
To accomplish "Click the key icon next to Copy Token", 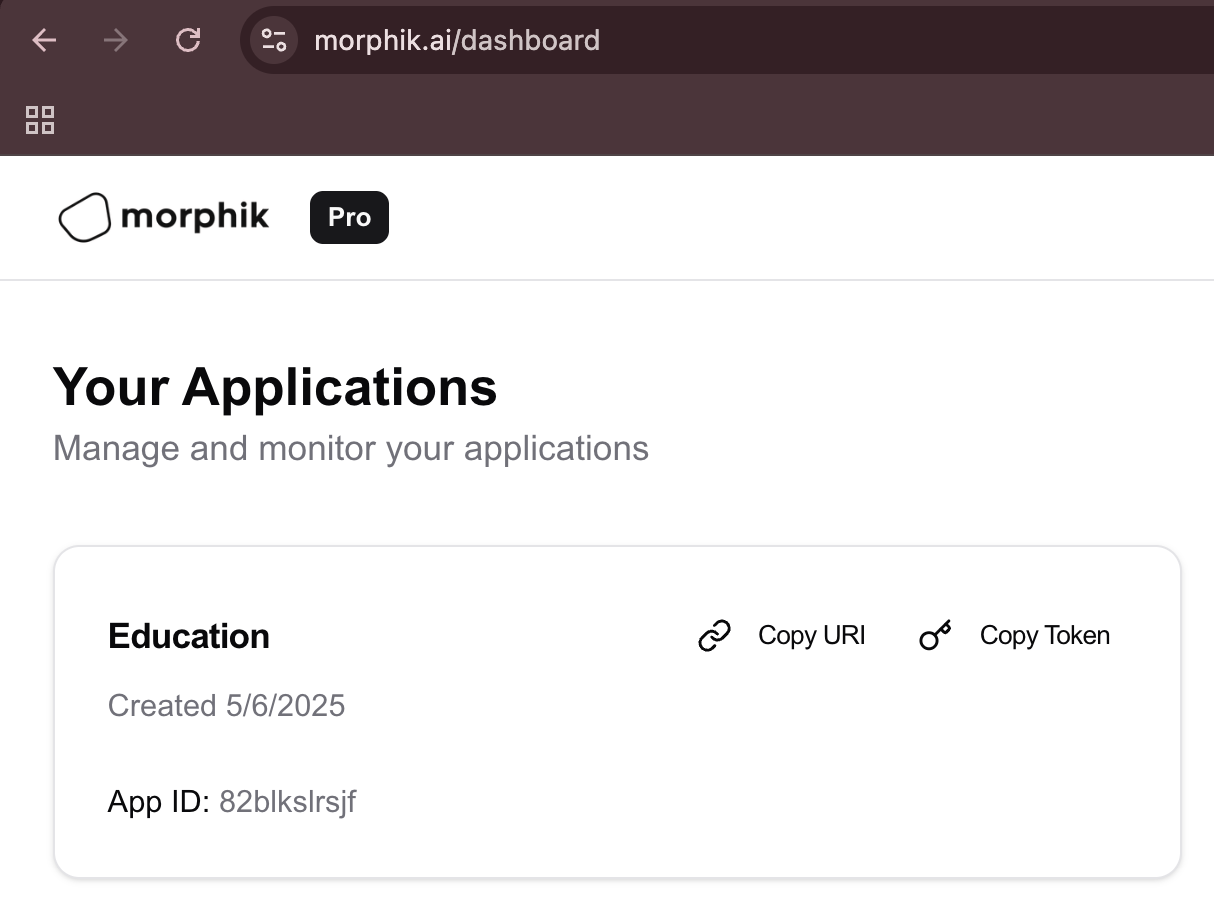I will [x=934, y=635].
